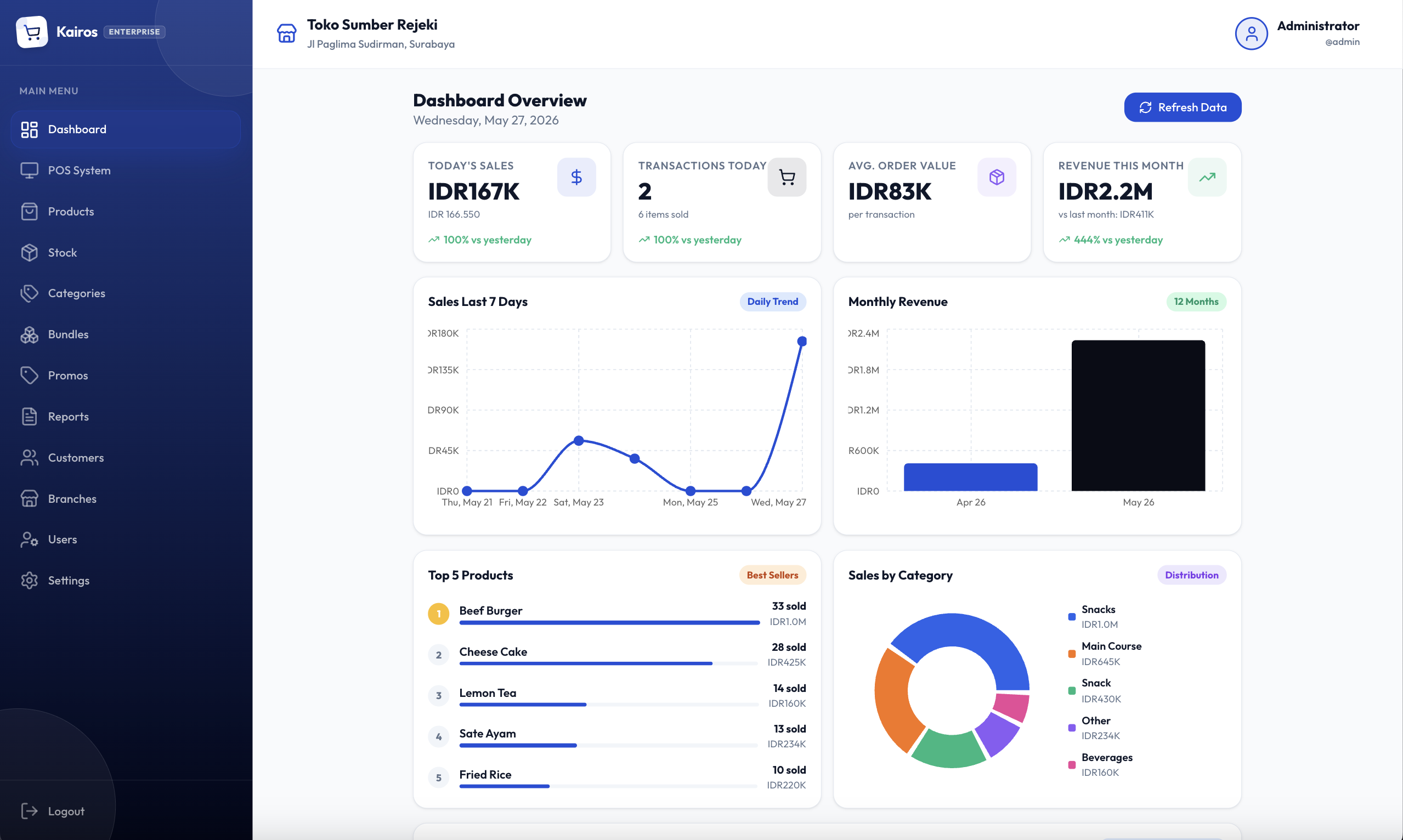
Task: Click the Daily Trend badge
Action: pyautogui.click(x=772, y=302)
